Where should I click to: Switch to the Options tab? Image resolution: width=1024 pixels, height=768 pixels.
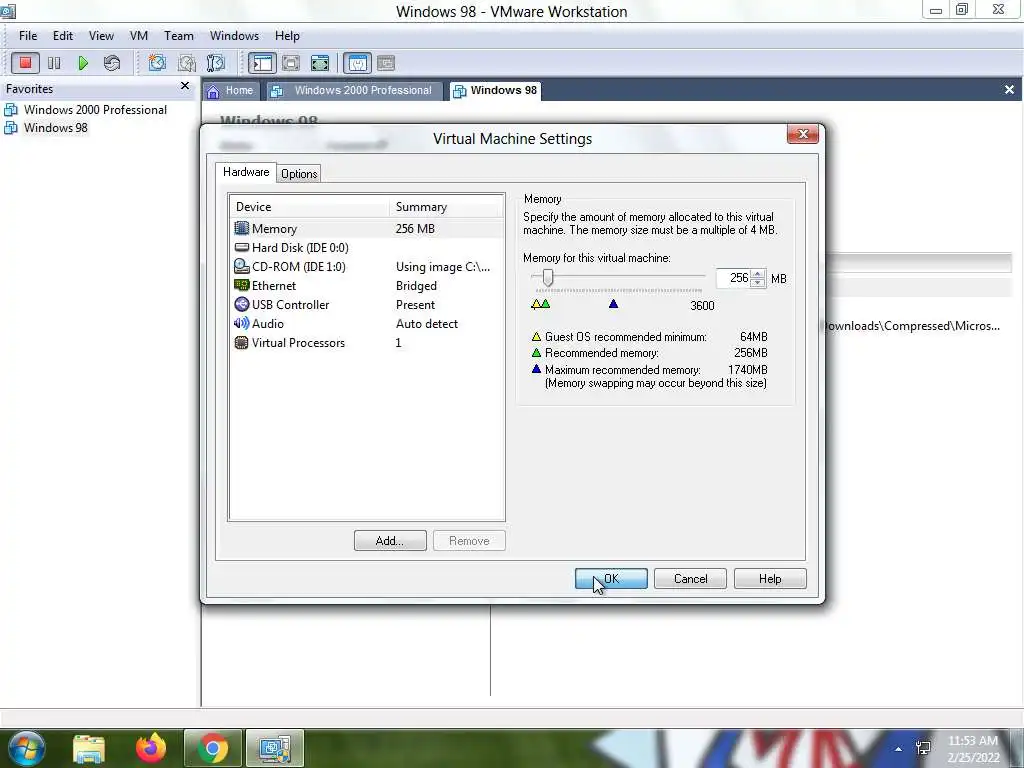(x=299, y=174)
